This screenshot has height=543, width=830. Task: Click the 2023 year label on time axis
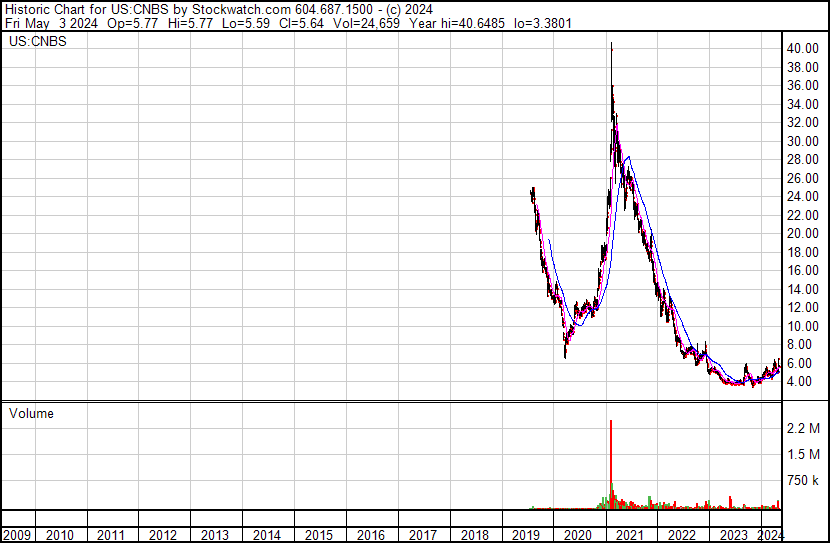[734, 535]
